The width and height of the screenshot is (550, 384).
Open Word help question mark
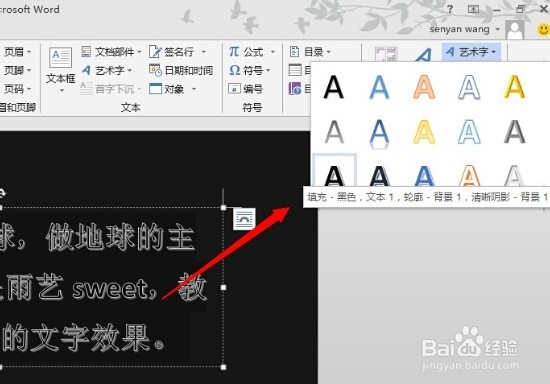point(450,9)
